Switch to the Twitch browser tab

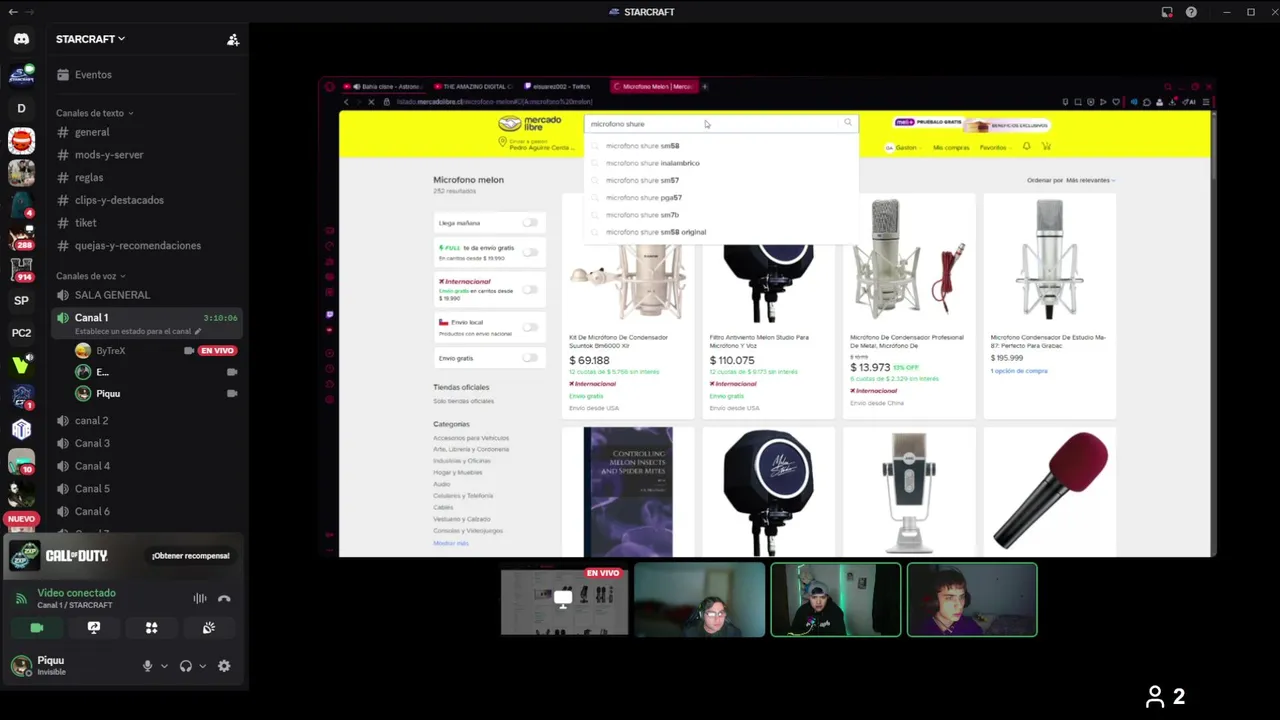(560, 87)
